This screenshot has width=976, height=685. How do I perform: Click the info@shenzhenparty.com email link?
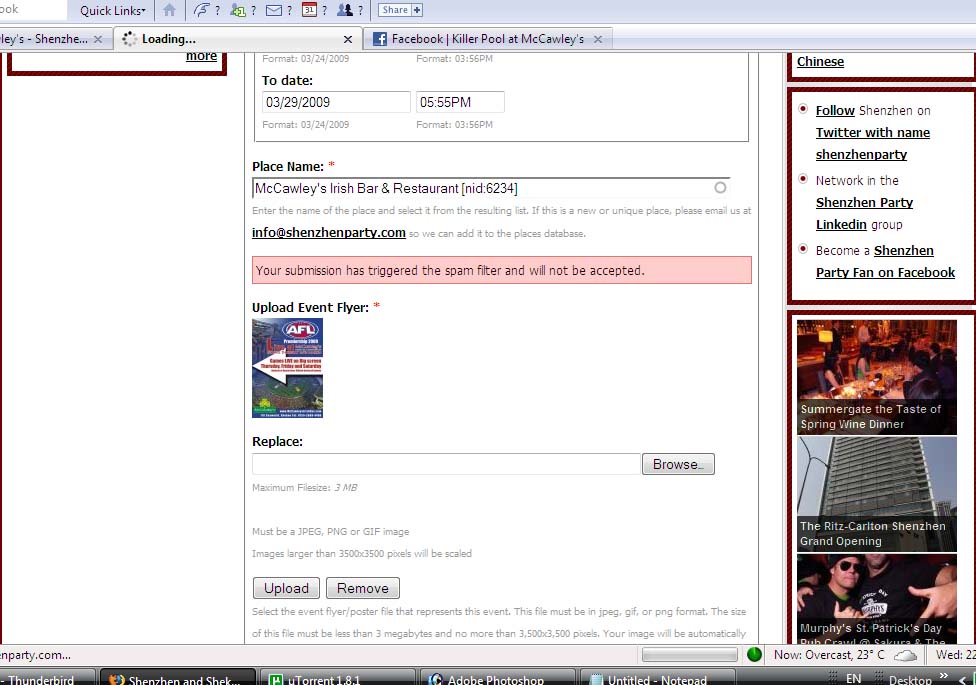coord(329,232)
